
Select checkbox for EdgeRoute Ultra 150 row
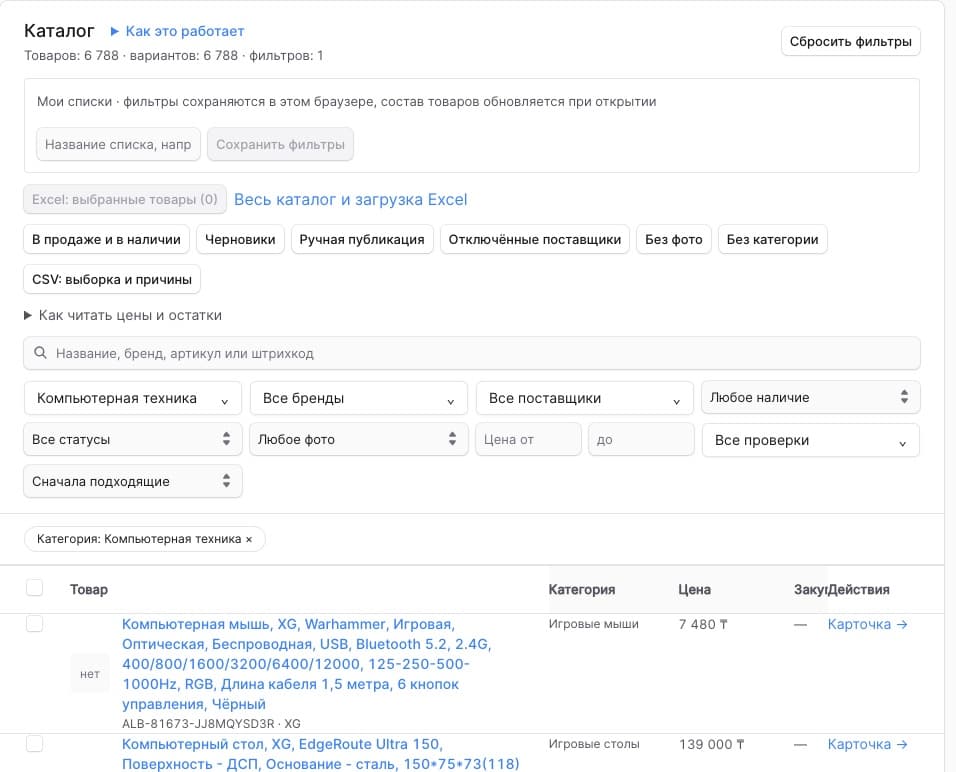35,744
